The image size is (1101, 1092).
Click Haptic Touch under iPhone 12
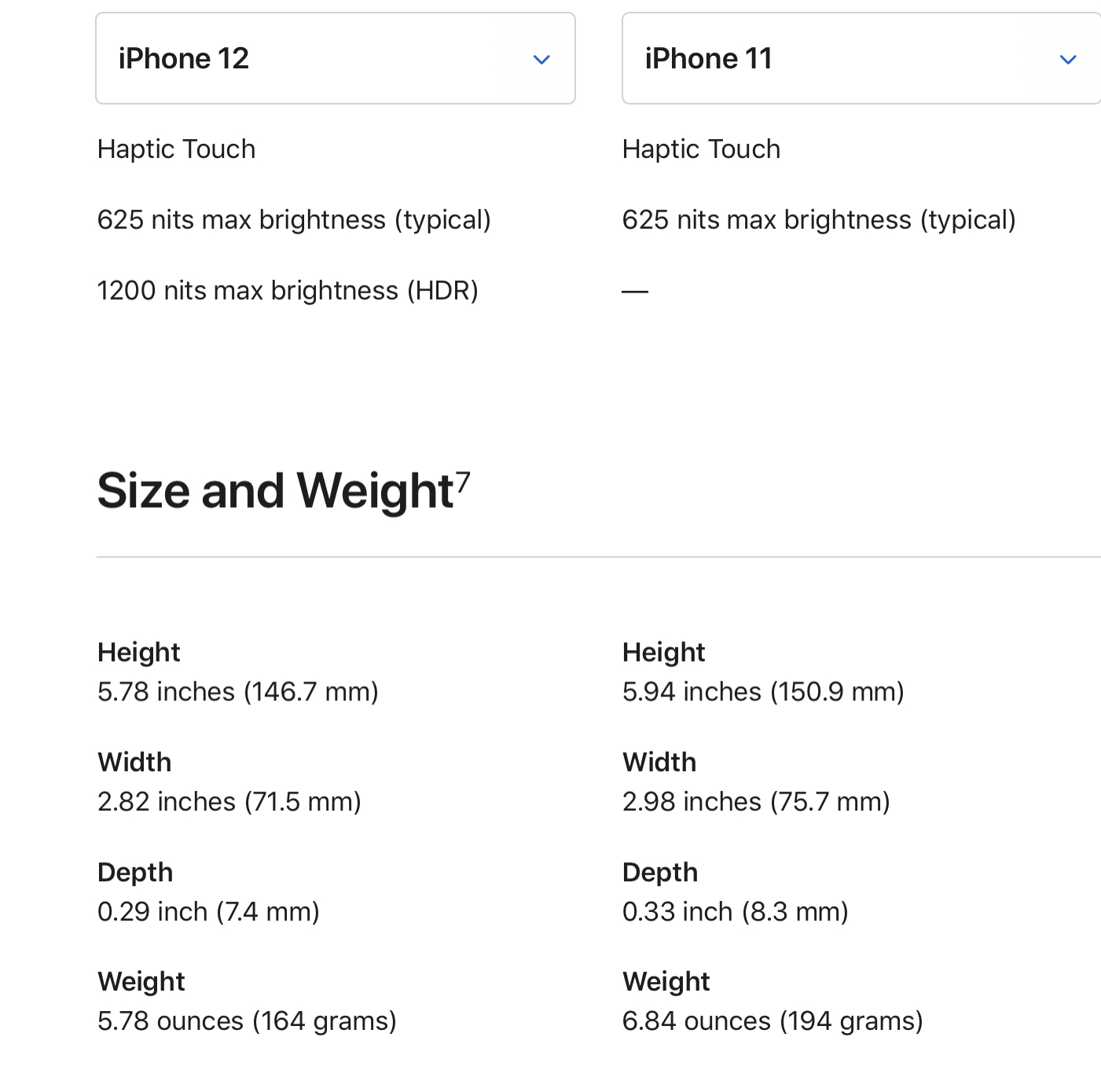click(176, 149)
